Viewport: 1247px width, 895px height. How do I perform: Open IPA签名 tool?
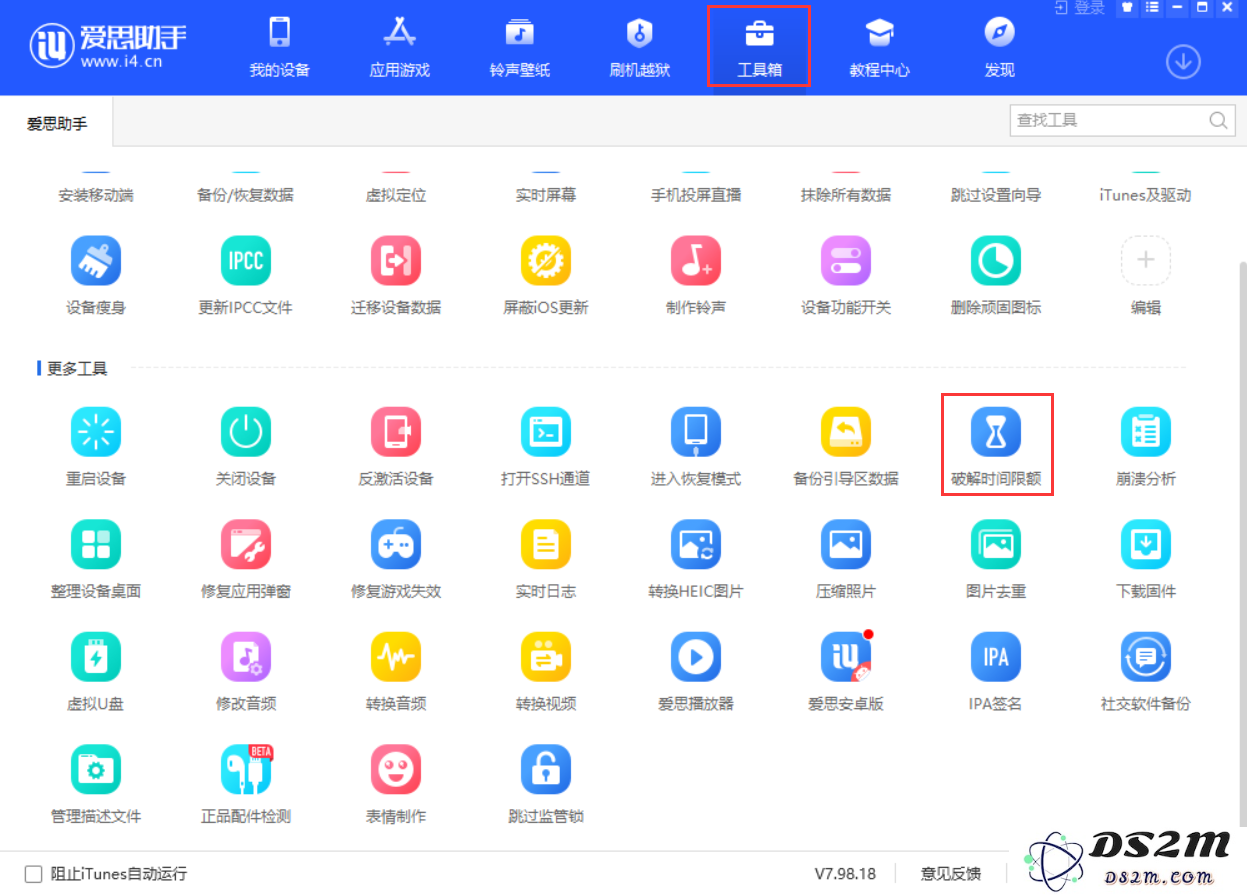[x=996, y=657]
